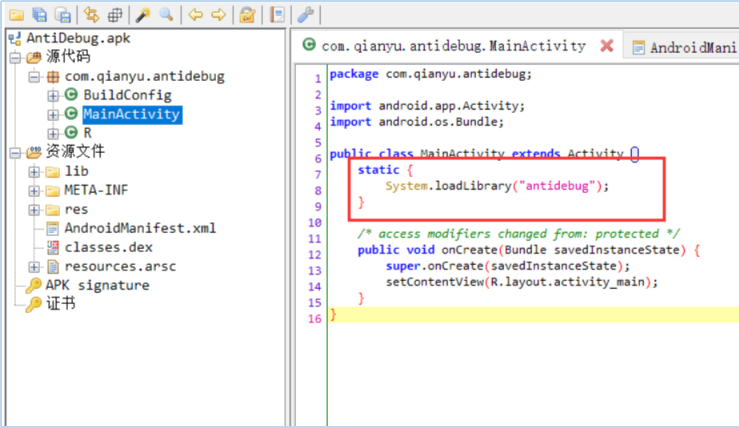Screen dimensions: 740x428
Task: Open preferences with the wrench icon
Action: coord(305,15)
